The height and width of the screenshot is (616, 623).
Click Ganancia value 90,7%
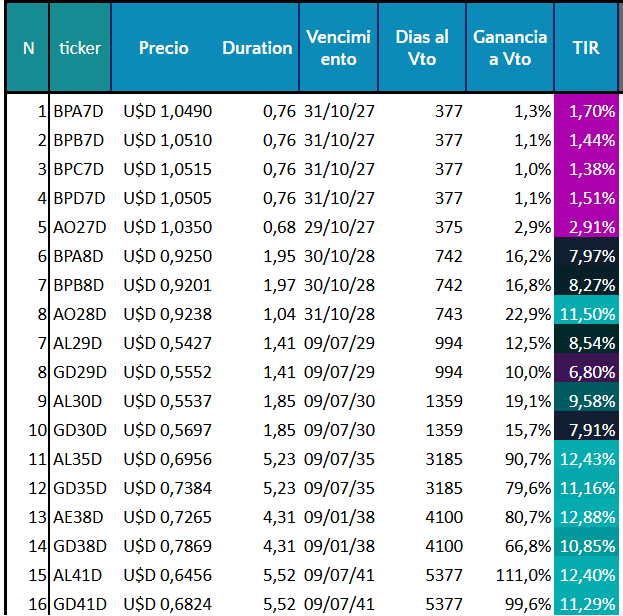coord(528,459)
